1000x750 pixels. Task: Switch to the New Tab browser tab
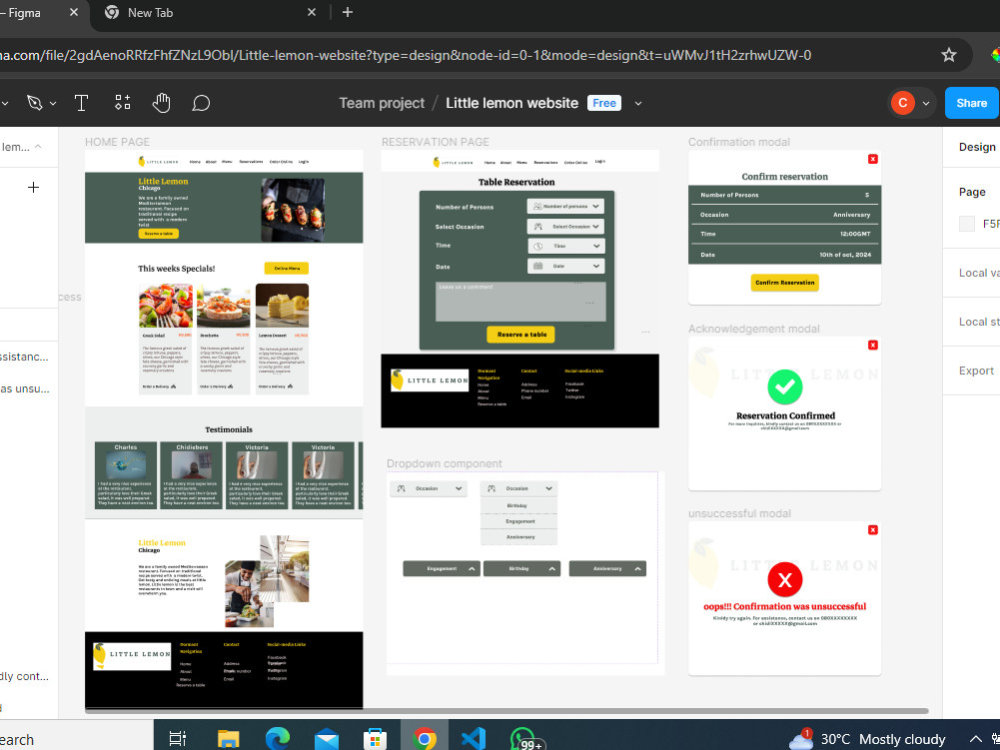coord(150,12)
